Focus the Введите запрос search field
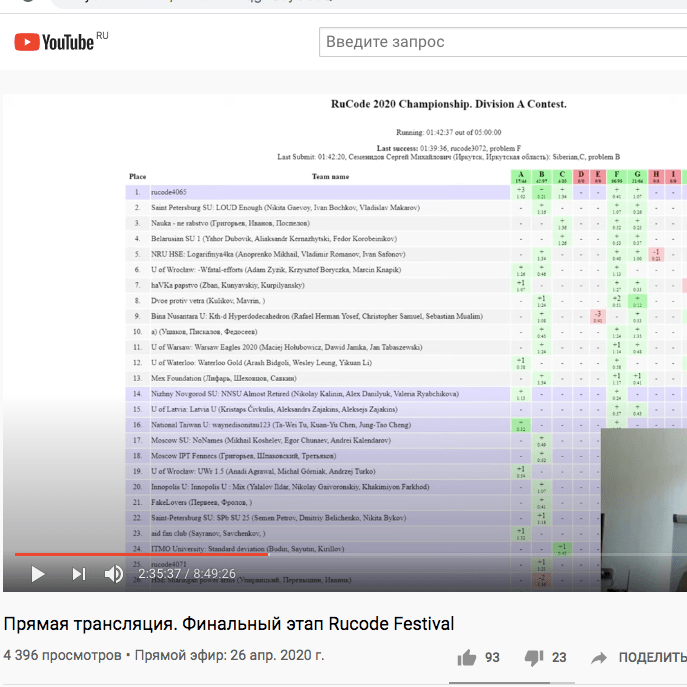 click(503, 42)
